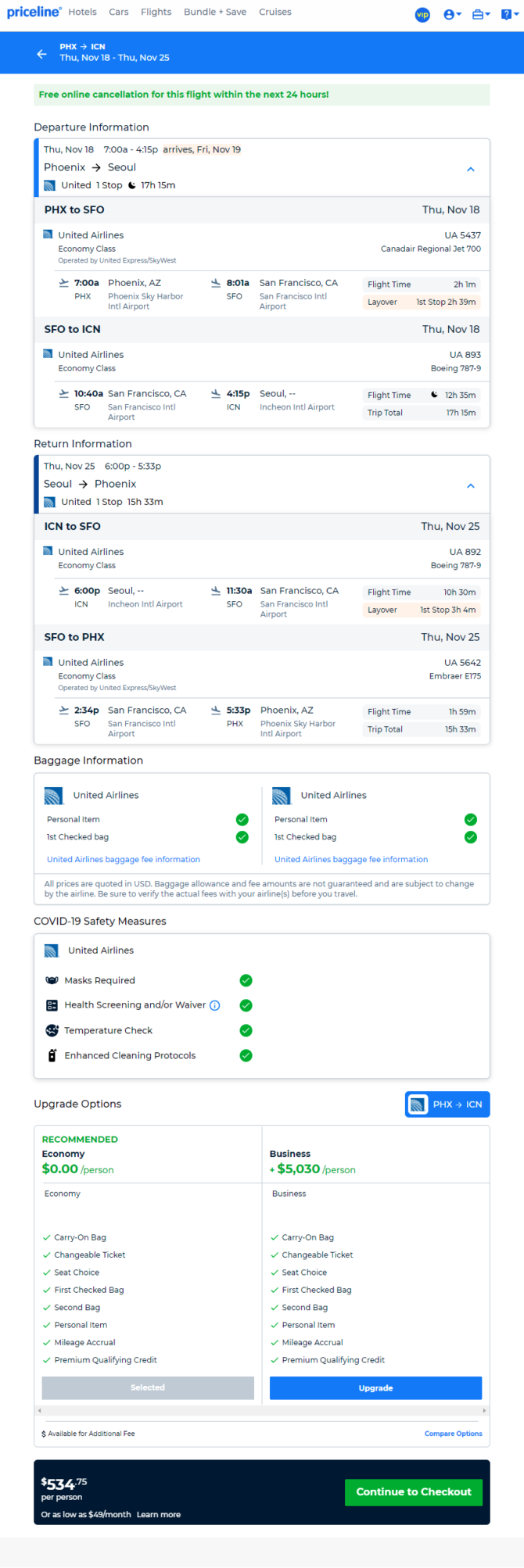This screenshot has height=1568, width=524.
Task: Click the $534.75 per person total
Action: point(64,1488)
